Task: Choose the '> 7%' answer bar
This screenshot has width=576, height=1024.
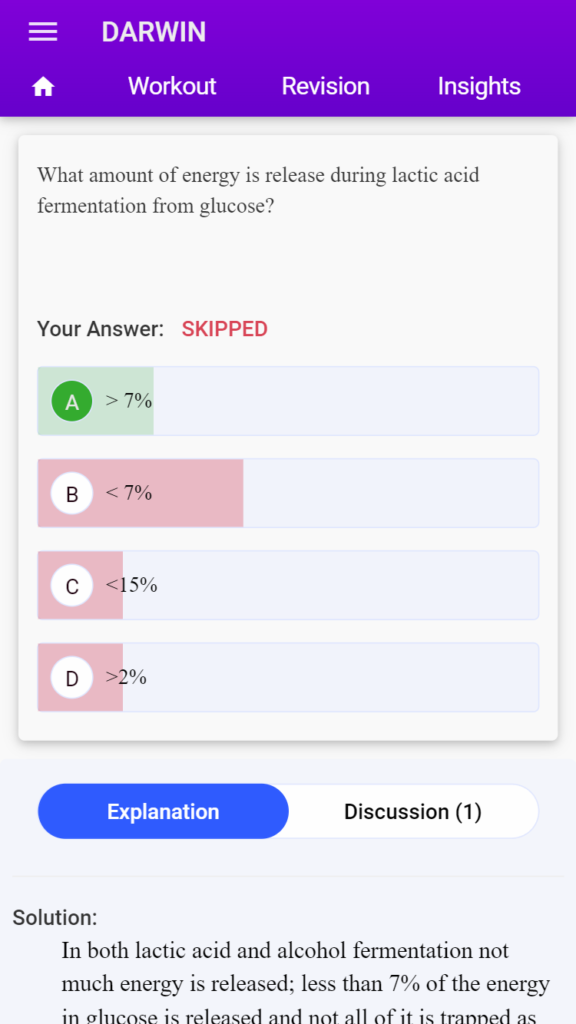Action: (x=288, y=401)
